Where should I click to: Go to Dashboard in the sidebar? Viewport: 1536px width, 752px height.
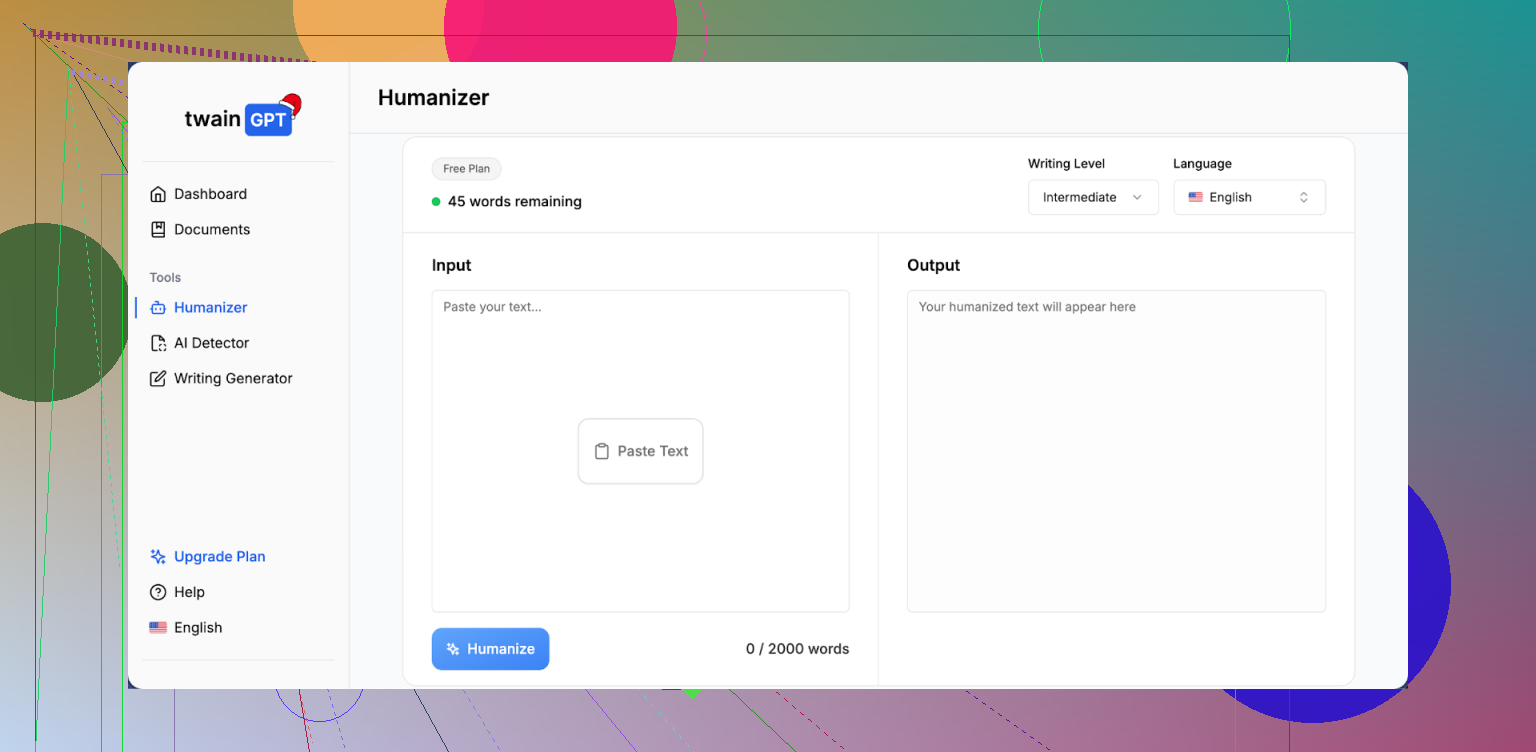tap(210, 194)
